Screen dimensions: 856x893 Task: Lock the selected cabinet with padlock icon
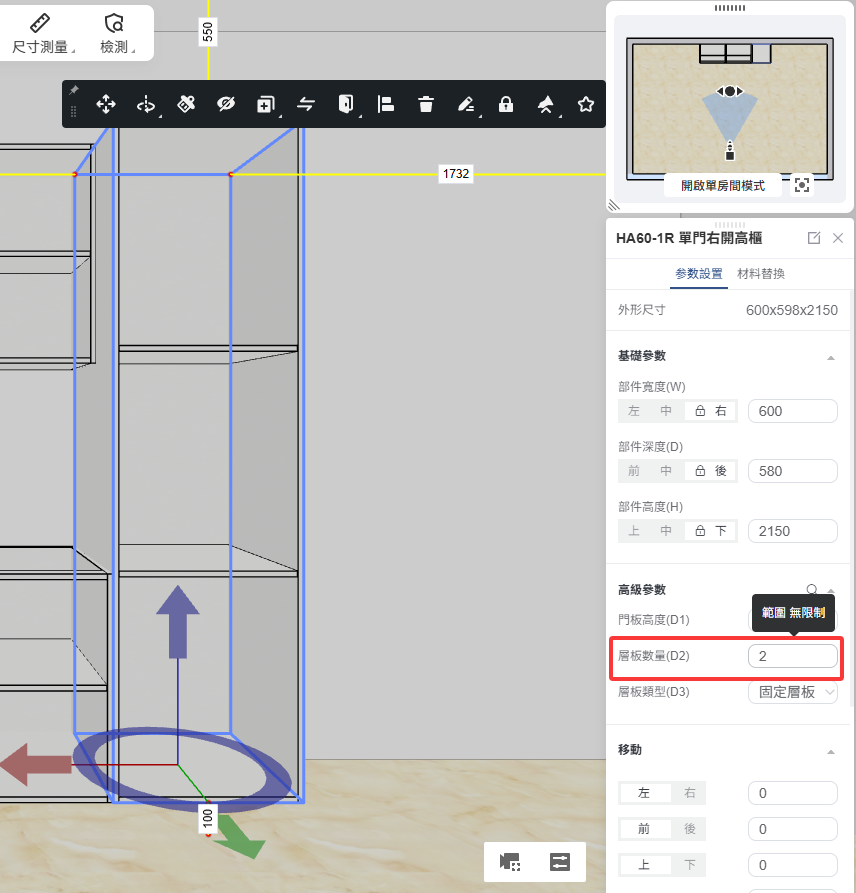pyautogui.click(x=506, y=104)
